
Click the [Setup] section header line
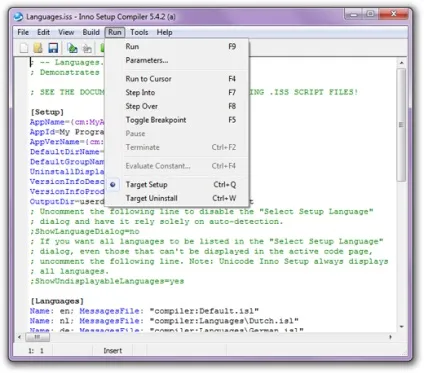click(x=47, y=112)
